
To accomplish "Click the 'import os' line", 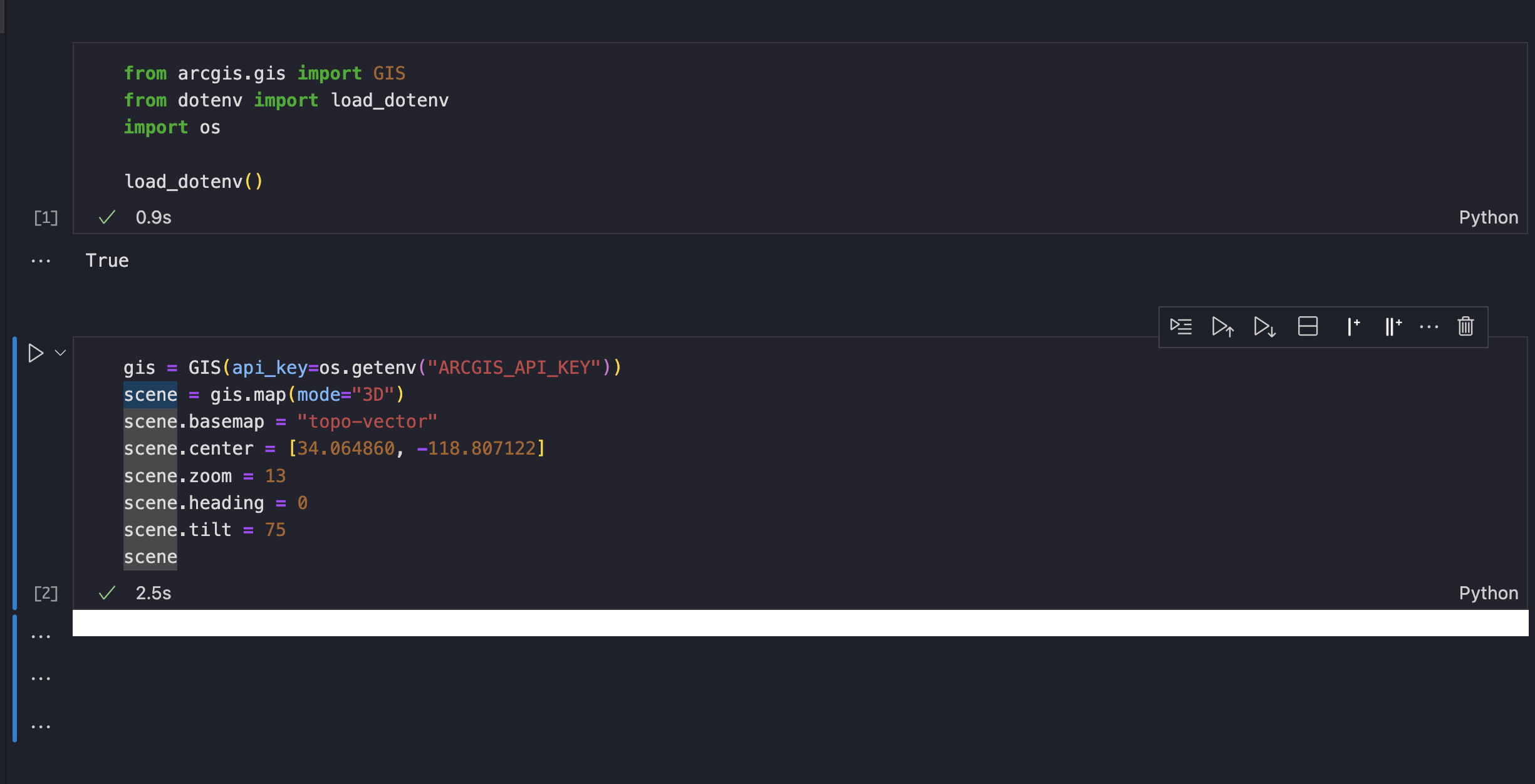I will click(x=172, y=127).
